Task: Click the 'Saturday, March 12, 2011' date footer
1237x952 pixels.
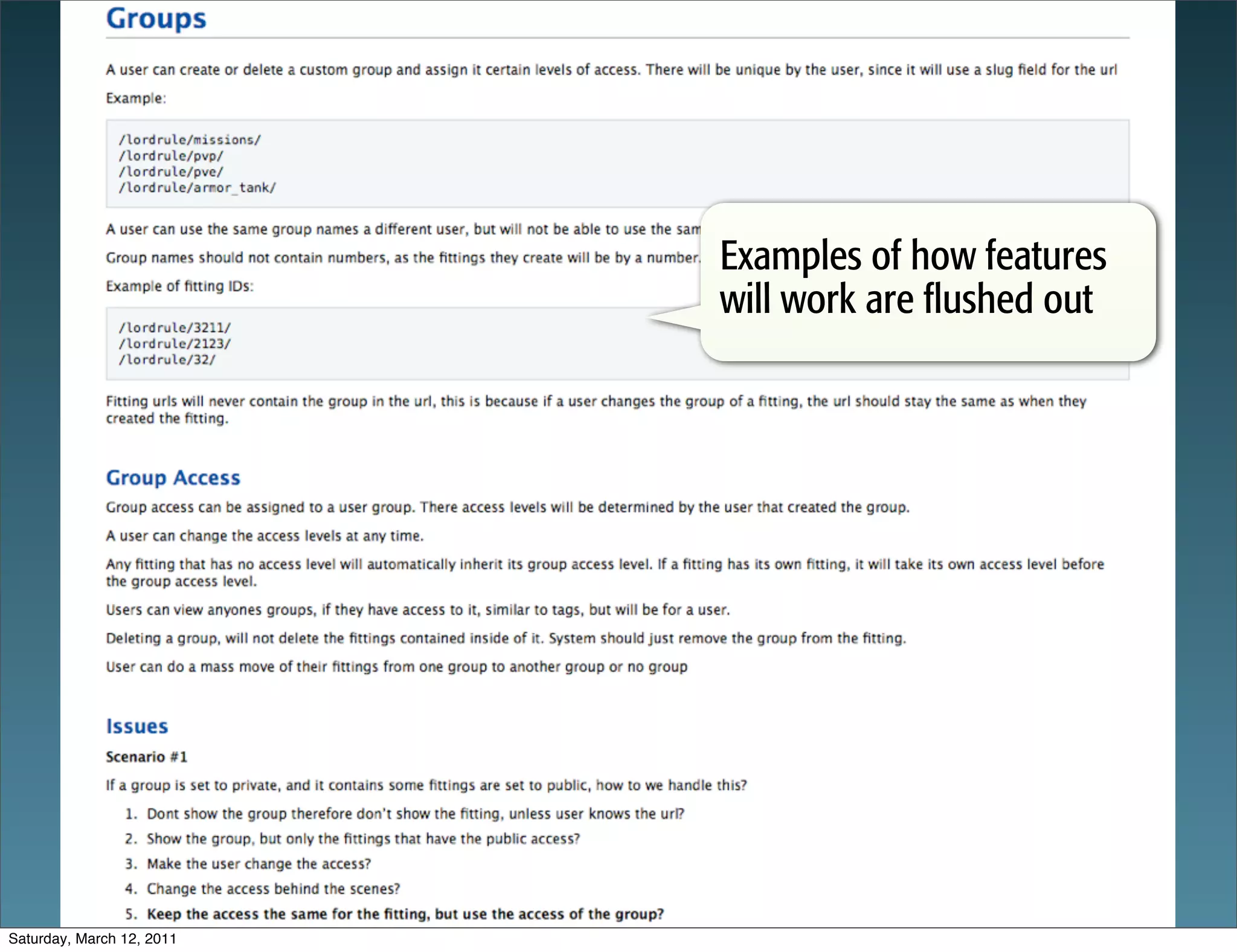Action: click(x=92, y=939)
